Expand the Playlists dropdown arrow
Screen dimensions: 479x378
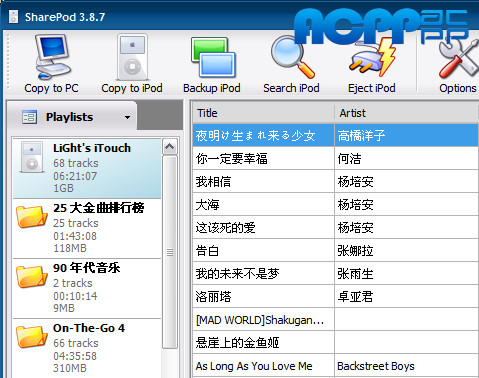click(127, 117)
